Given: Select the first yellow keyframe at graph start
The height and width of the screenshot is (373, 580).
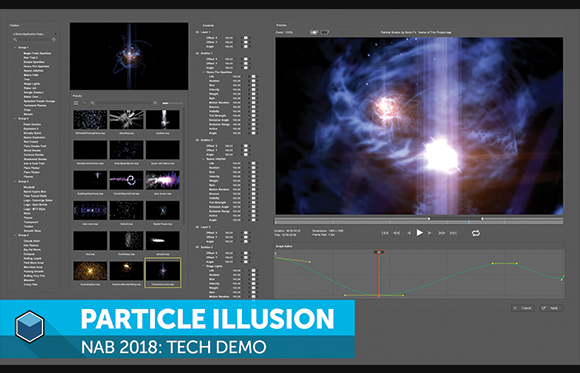Looking at the screenshot, I should click(x=276, y=254).
